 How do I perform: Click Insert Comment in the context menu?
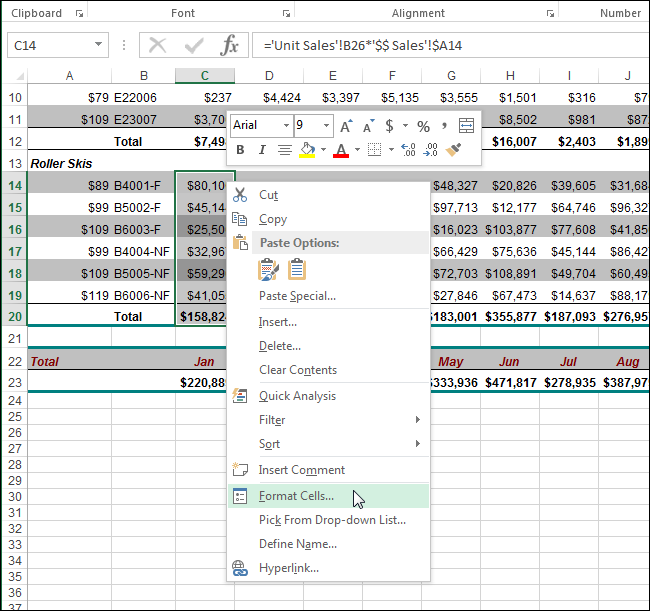pyautogui.click(x=301, y=470)
